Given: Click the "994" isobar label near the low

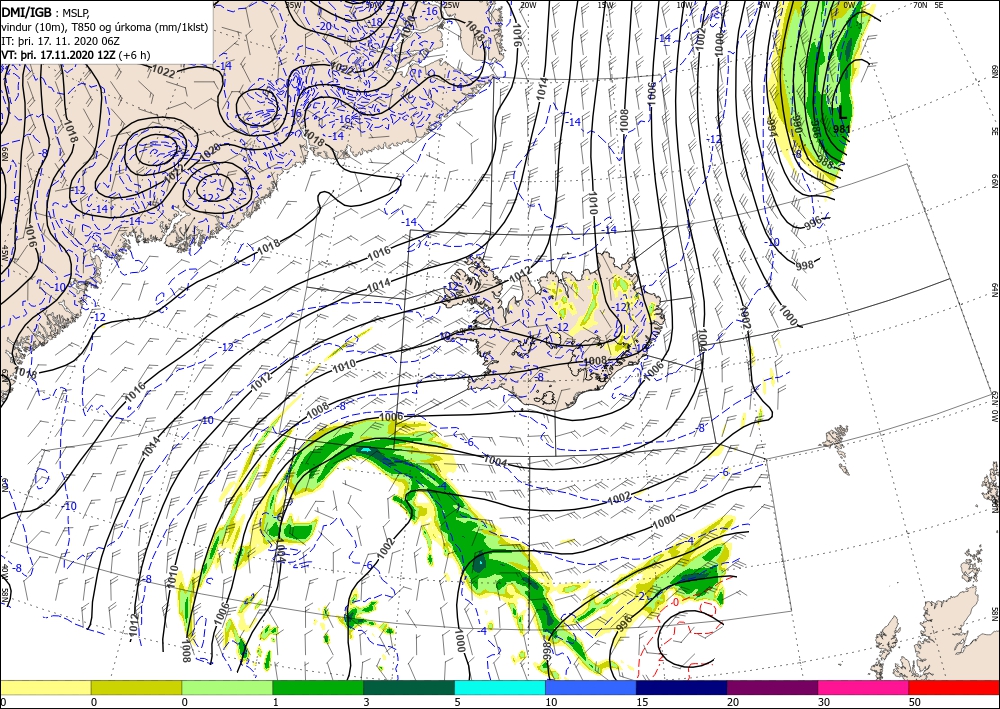Looking at the screenshot, I should [x=771, y=128].
